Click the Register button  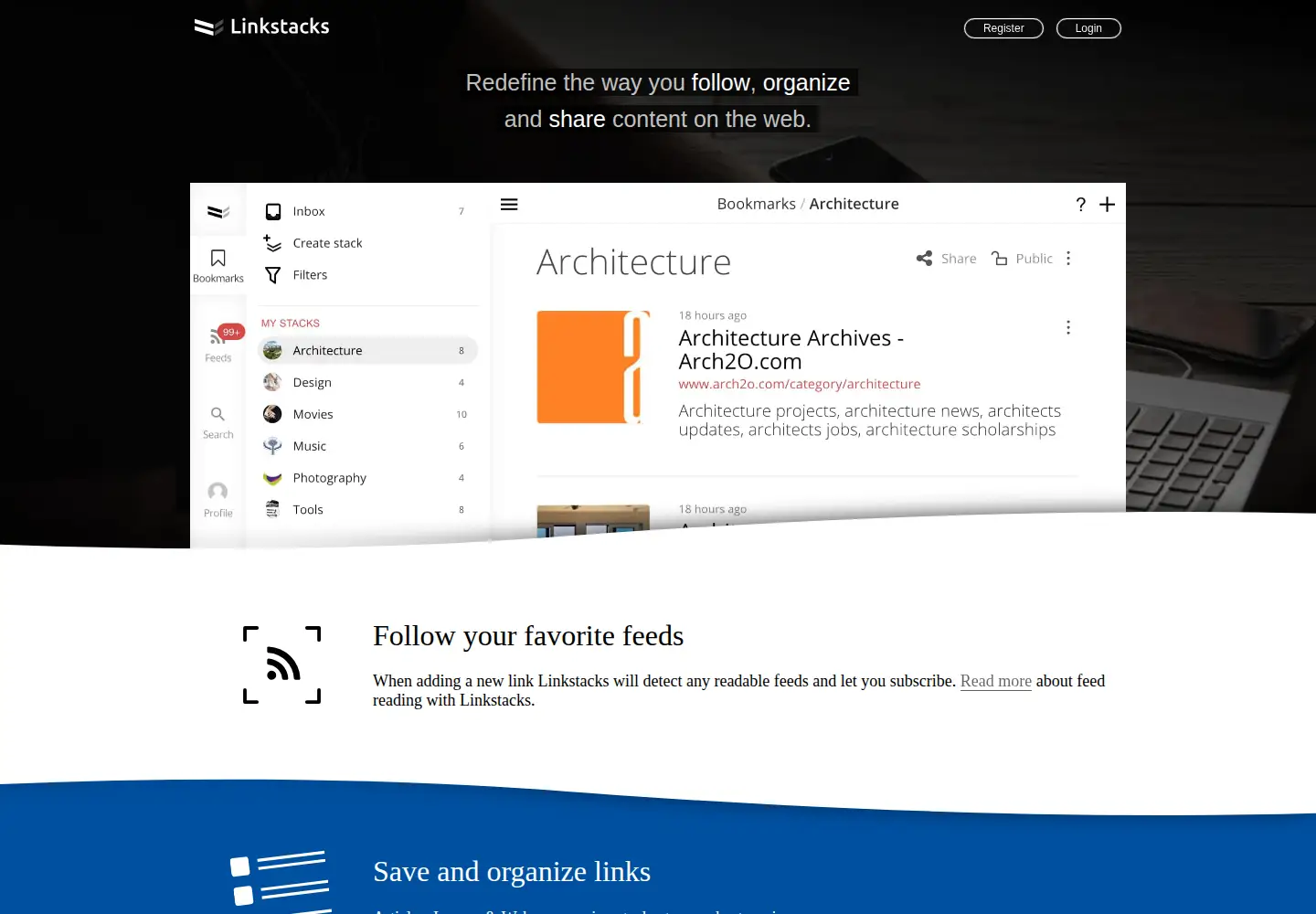pyautogui.click(x=1003, y=28)
